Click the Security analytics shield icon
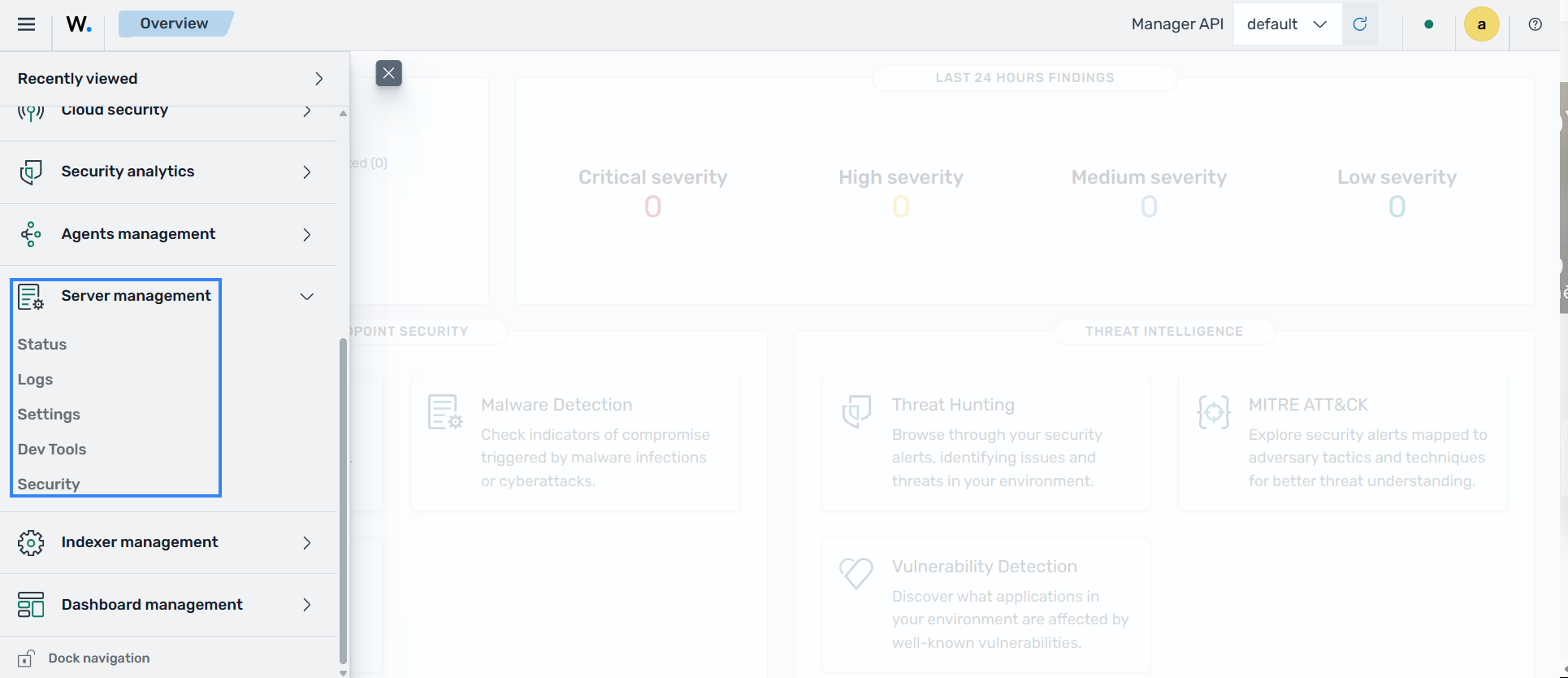 [x=31, y=172]
